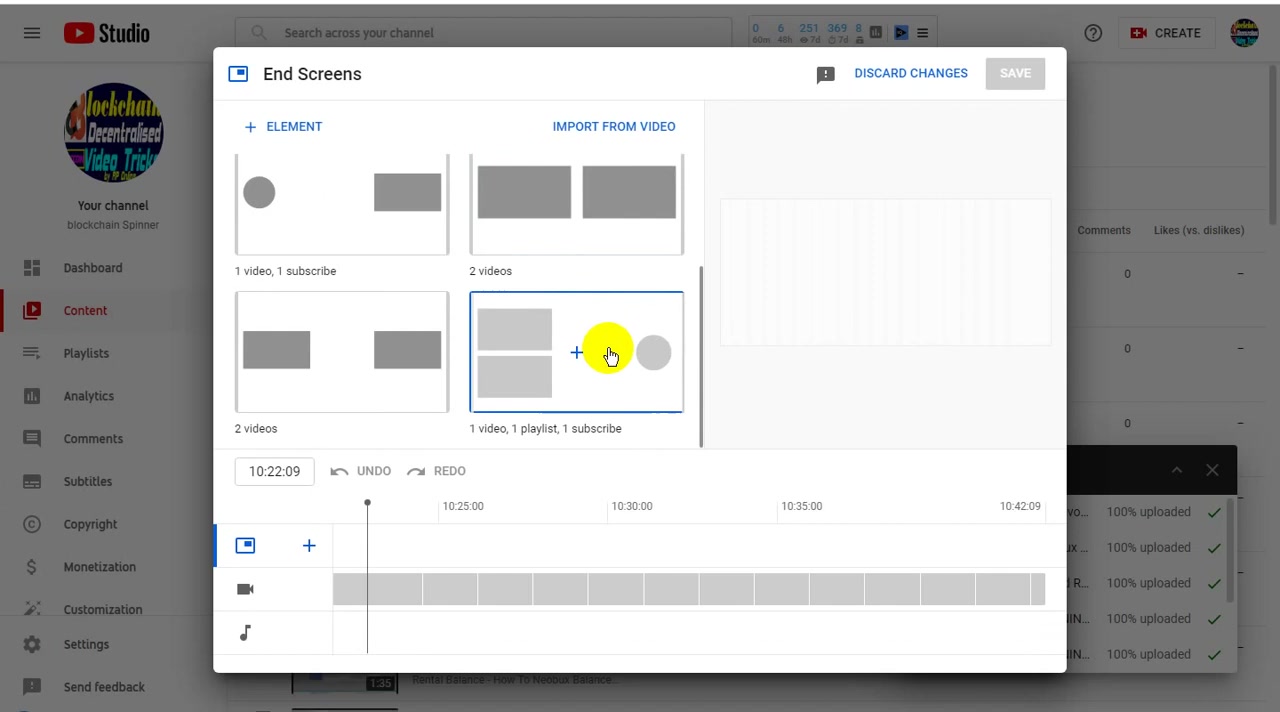Click the Discard Changes button
The width and height of the screenshot is (1280, 712).
911,73
